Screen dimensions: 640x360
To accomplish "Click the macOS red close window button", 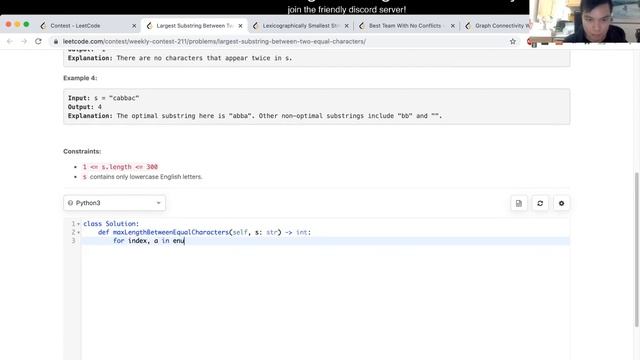I will (8, 24).
